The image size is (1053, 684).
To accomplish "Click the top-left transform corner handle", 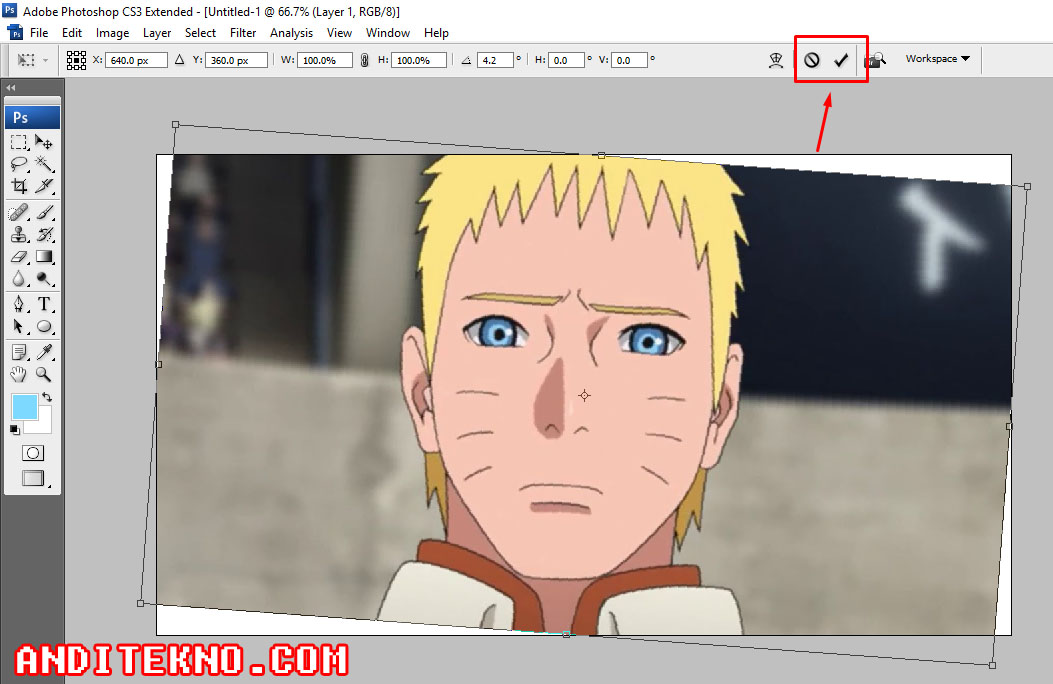I will [x=175, y=124].
